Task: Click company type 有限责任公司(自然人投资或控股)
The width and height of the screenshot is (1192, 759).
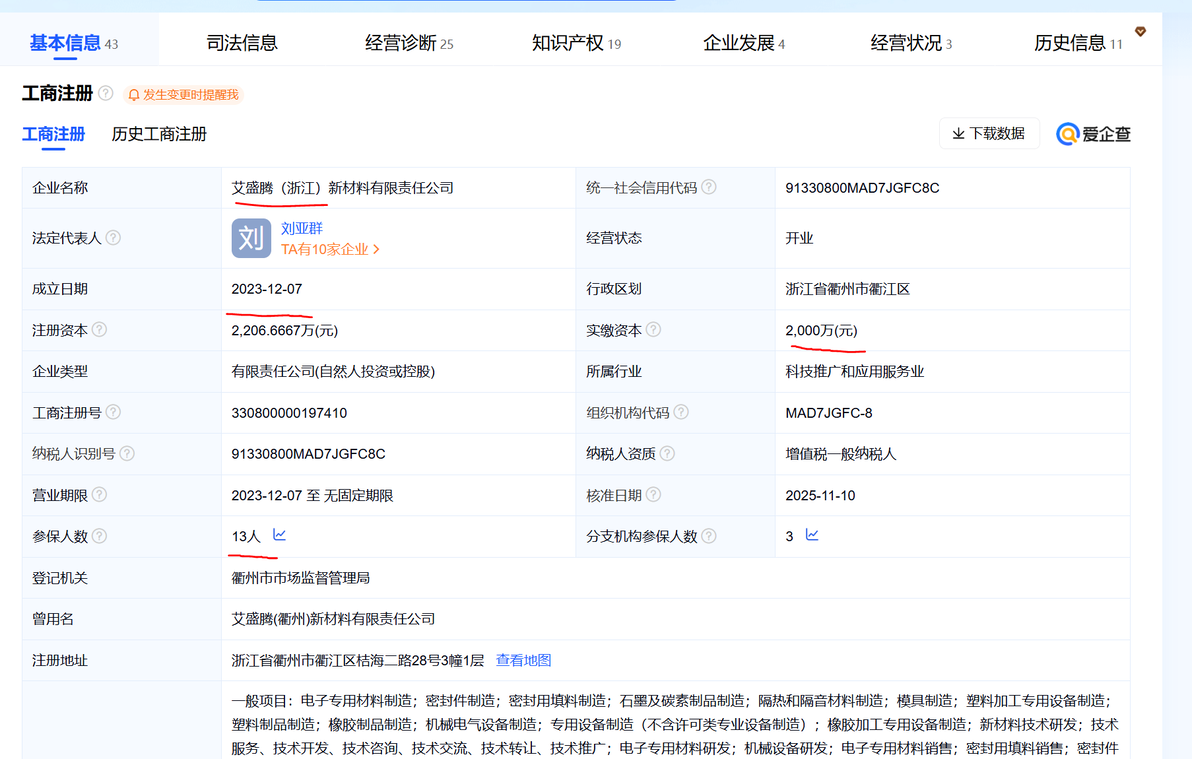Action: tap(333, 372)
